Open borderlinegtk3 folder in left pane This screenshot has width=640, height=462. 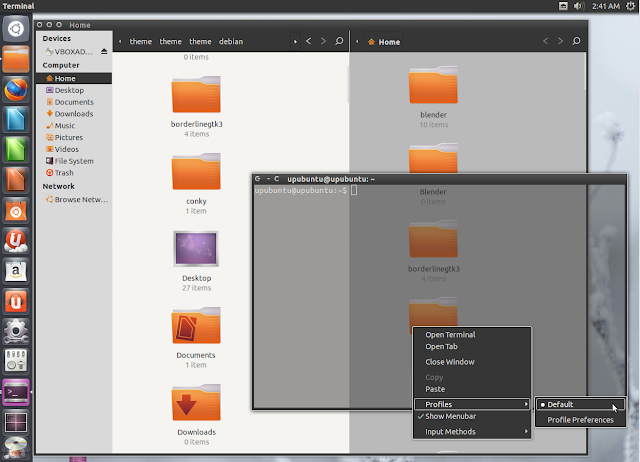tap(196, 95)
